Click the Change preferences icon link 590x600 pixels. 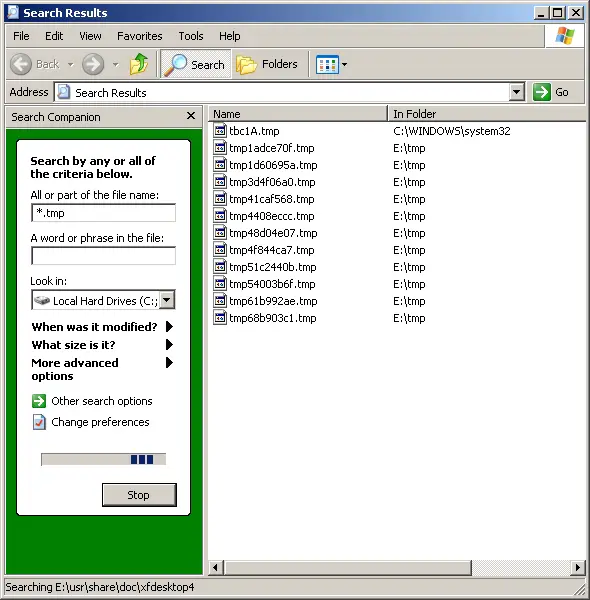(39, 422)
